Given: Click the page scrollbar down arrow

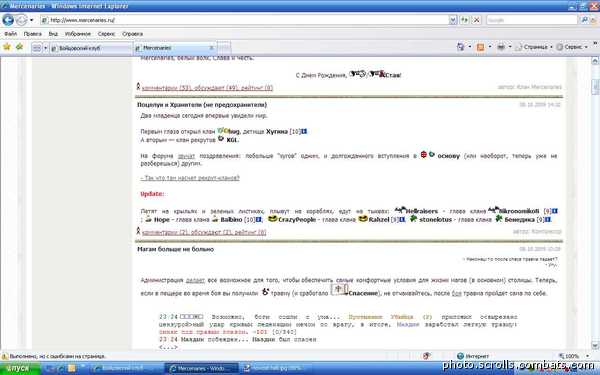Looking at the screenshot, I should tap(595, 346).
